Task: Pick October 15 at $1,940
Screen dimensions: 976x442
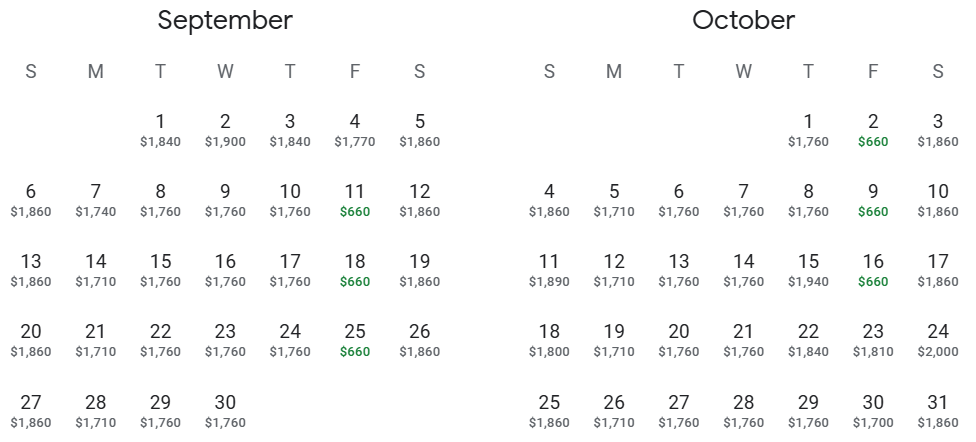Action: click(x=808, y=269)
